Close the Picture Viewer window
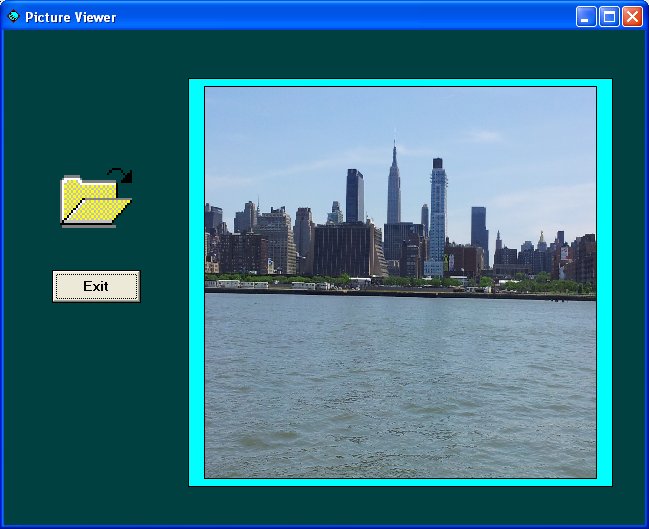This screenshot has width=649, height=529. coord(632,17)
